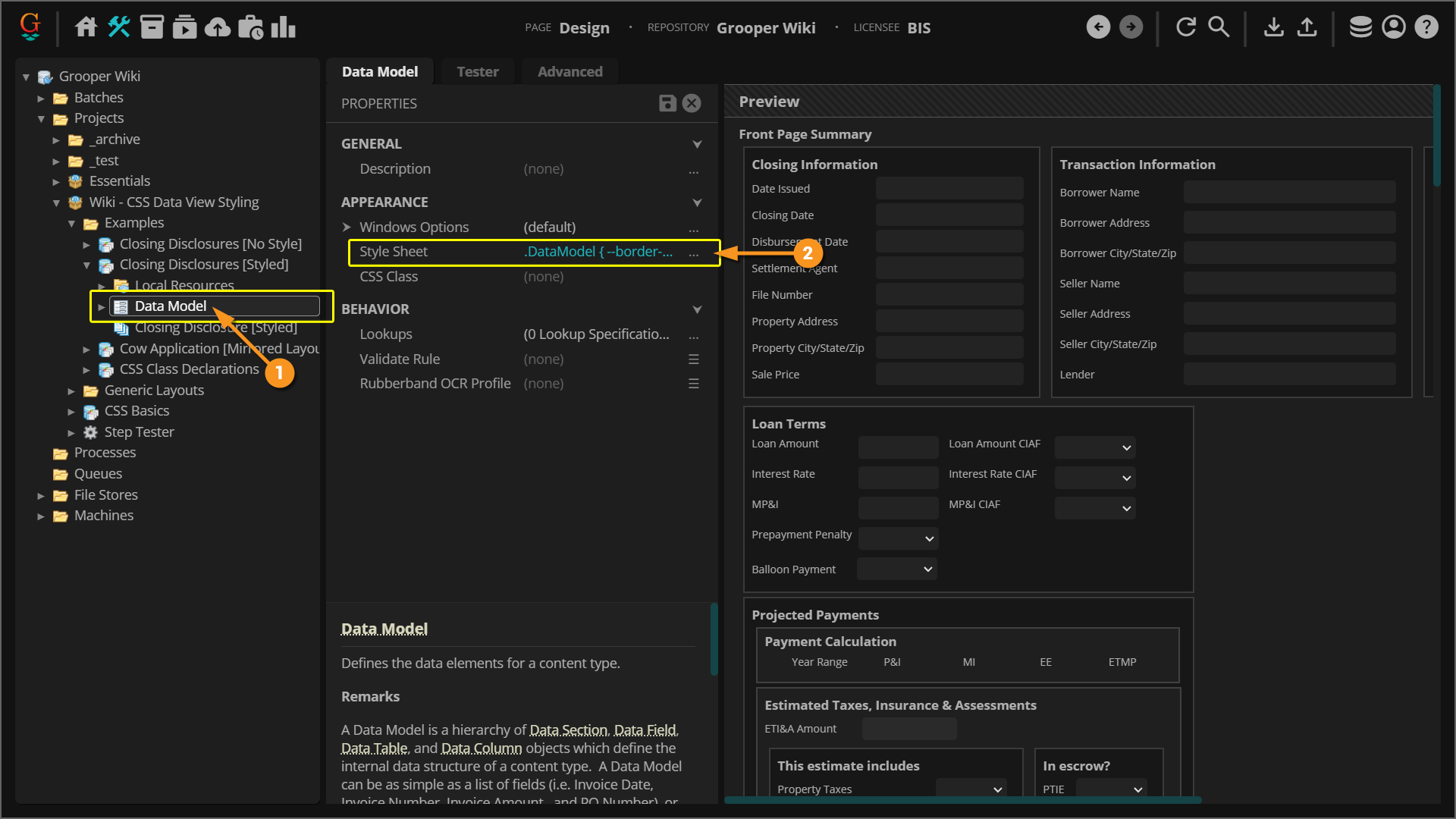Switch to the Tester tab

(477, 72)
